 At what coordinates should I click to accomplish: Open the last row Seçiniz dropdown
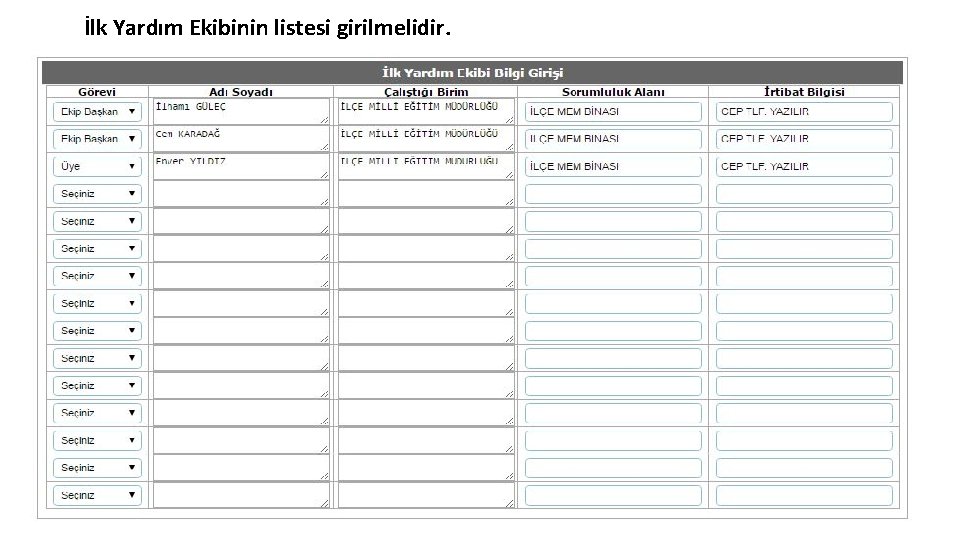pos(97,495)
